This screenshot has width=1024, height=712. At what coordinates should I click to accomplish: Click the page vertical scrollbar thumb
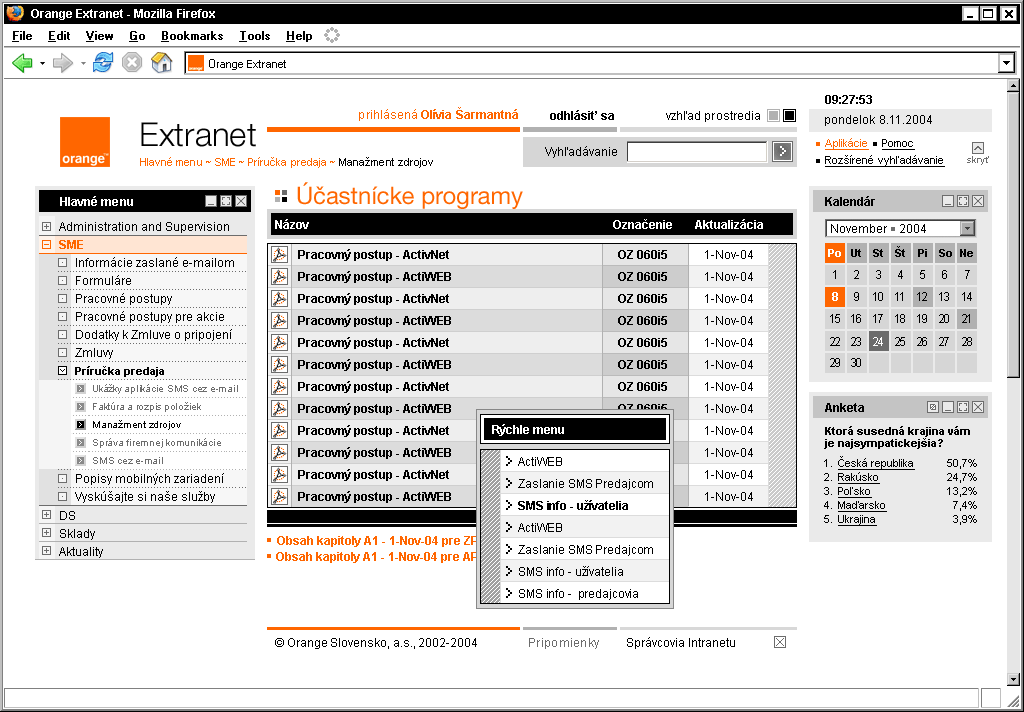tap(1013, 234)
